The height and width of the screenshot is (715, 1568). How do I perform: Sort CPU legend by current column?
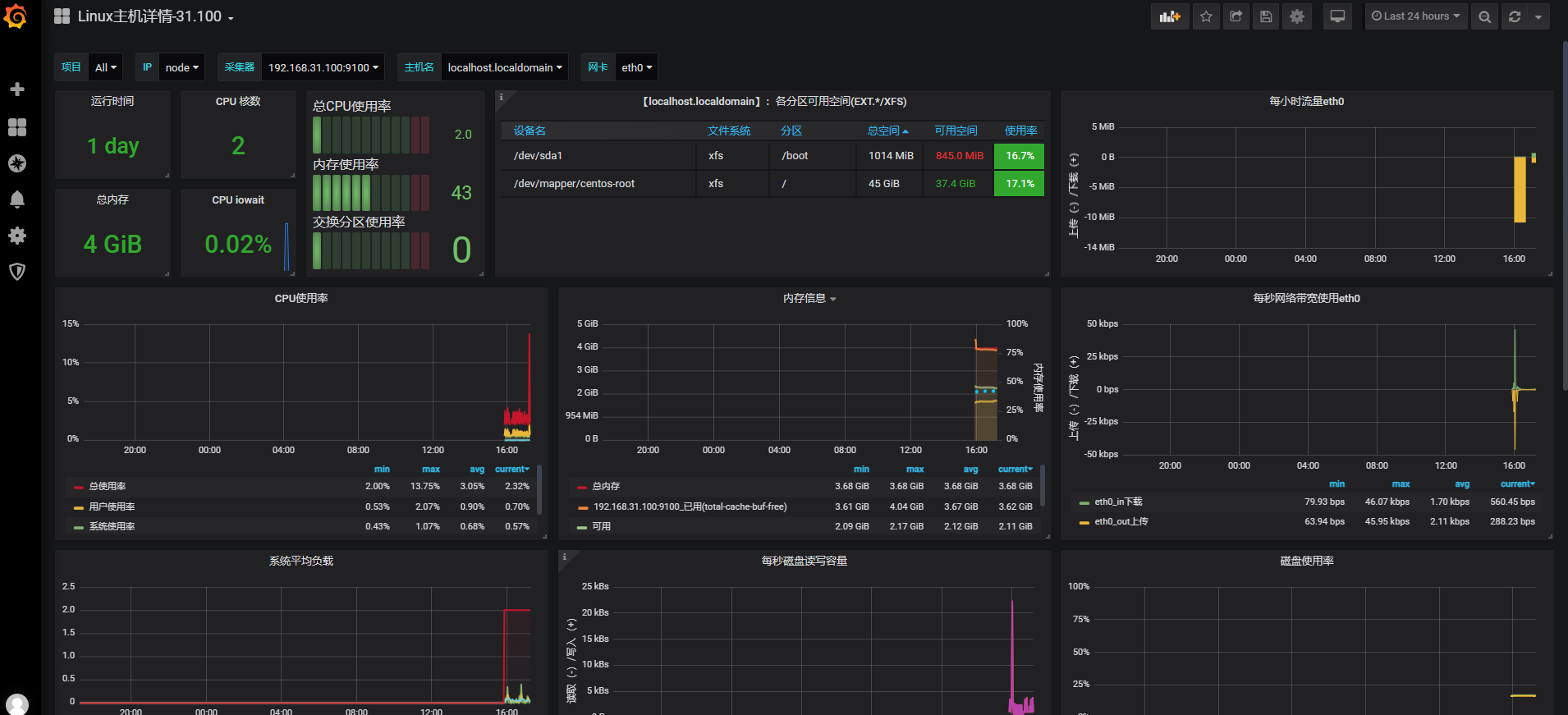coord(512,470)
